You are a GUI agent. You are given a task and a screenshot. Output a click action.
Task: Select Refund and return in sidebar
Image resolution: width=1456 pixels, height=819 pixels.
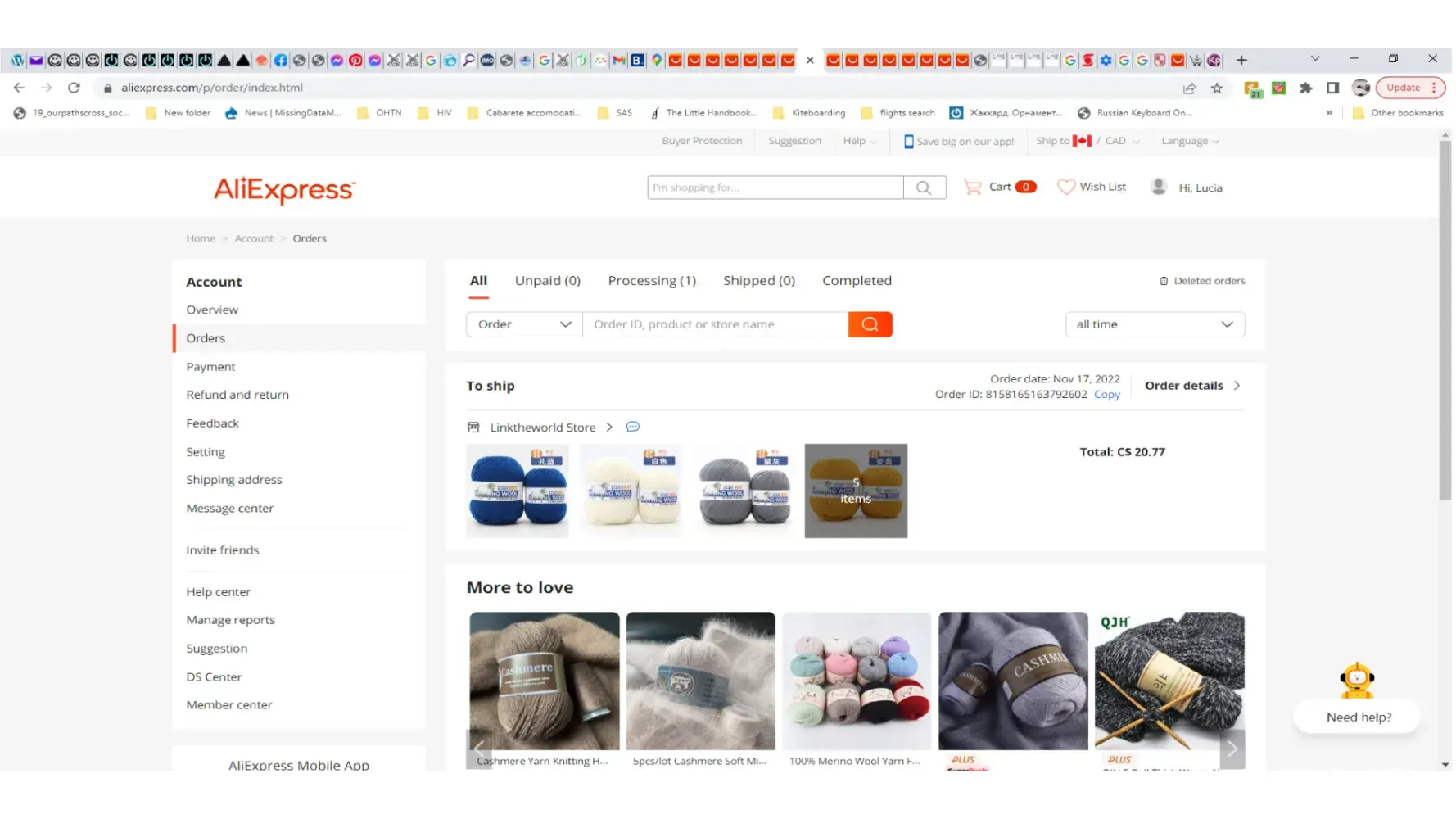[237, 395]
